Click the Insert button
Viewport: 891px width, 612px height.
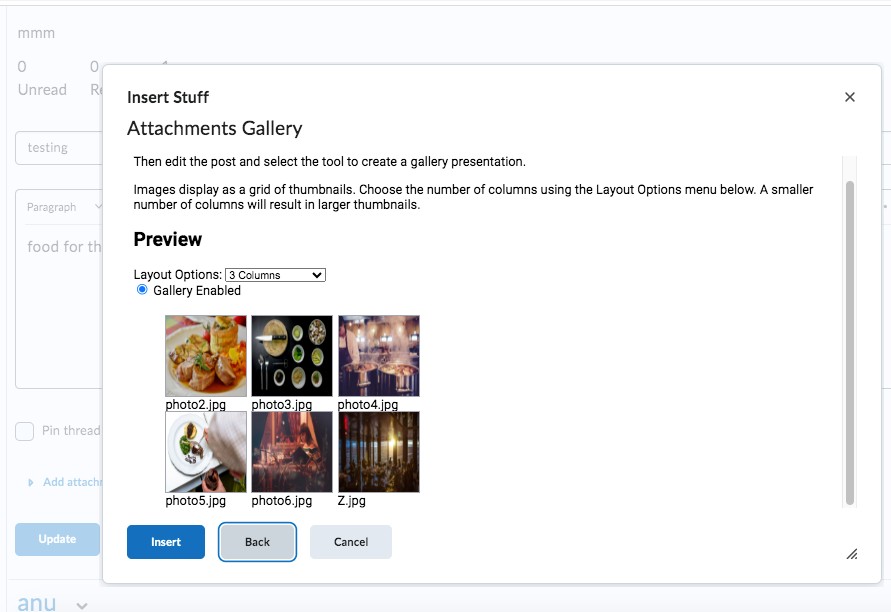click(x=166, y=542)
